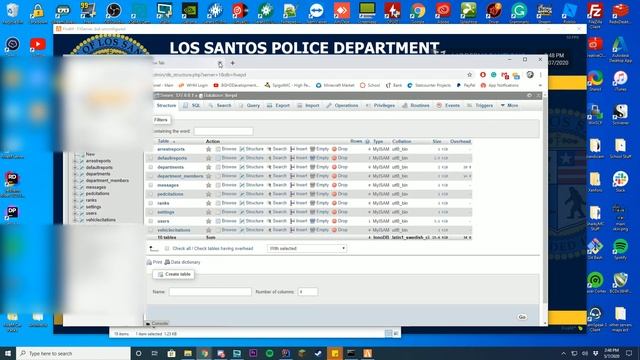This screenshot has width=640, height=360.
Task: Open the More tab dropdown
Action: tap(509, 106)
